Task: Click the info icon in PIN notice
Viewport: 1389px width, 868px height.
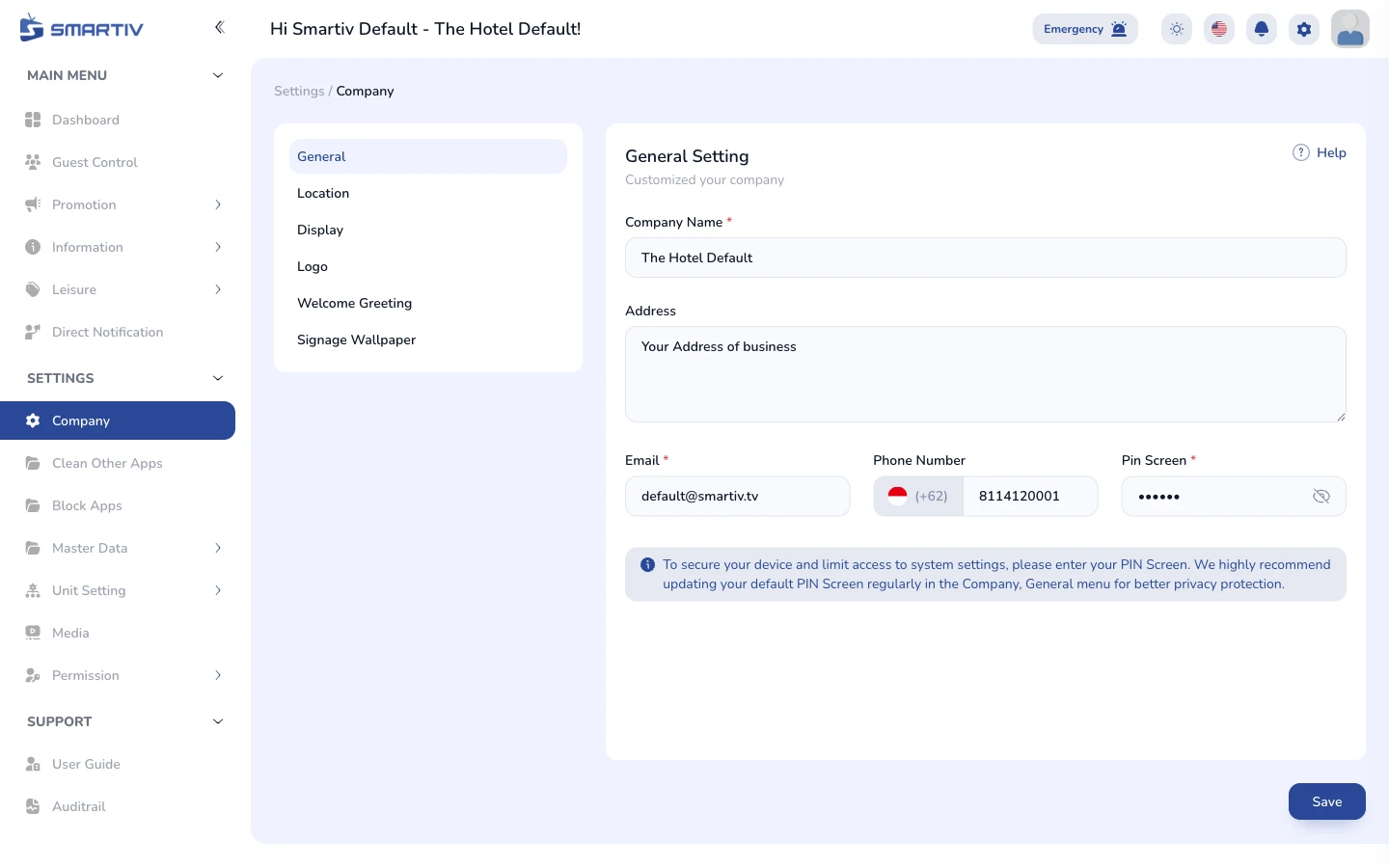Action: point(648,564)
